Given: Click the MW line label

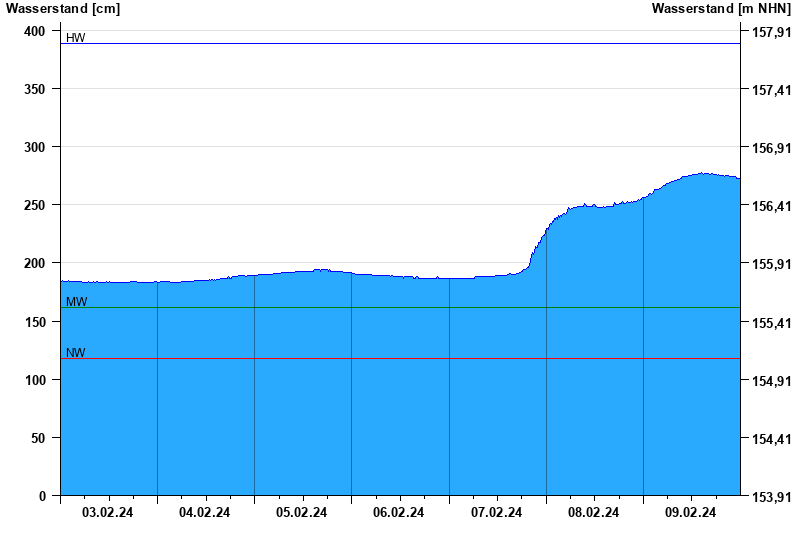Looking at the screenshot, I should [x=77, y=302].
